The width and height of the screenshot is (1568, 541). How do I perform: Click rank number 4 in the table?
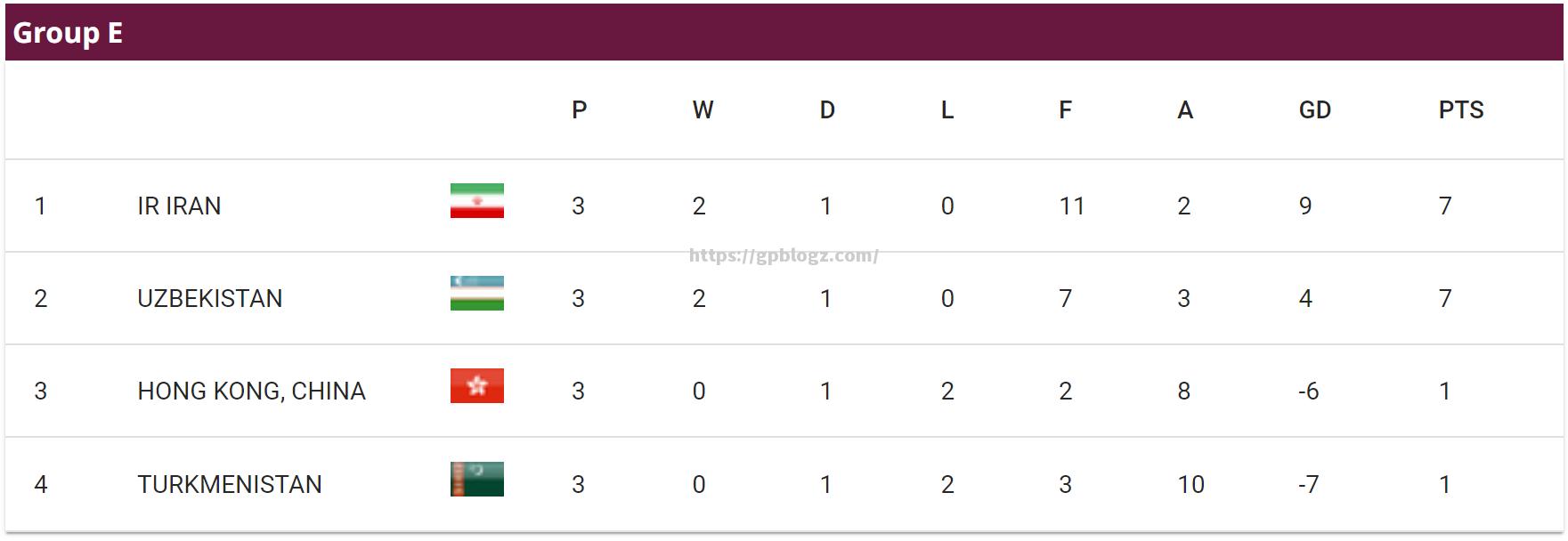pos(41,485)
